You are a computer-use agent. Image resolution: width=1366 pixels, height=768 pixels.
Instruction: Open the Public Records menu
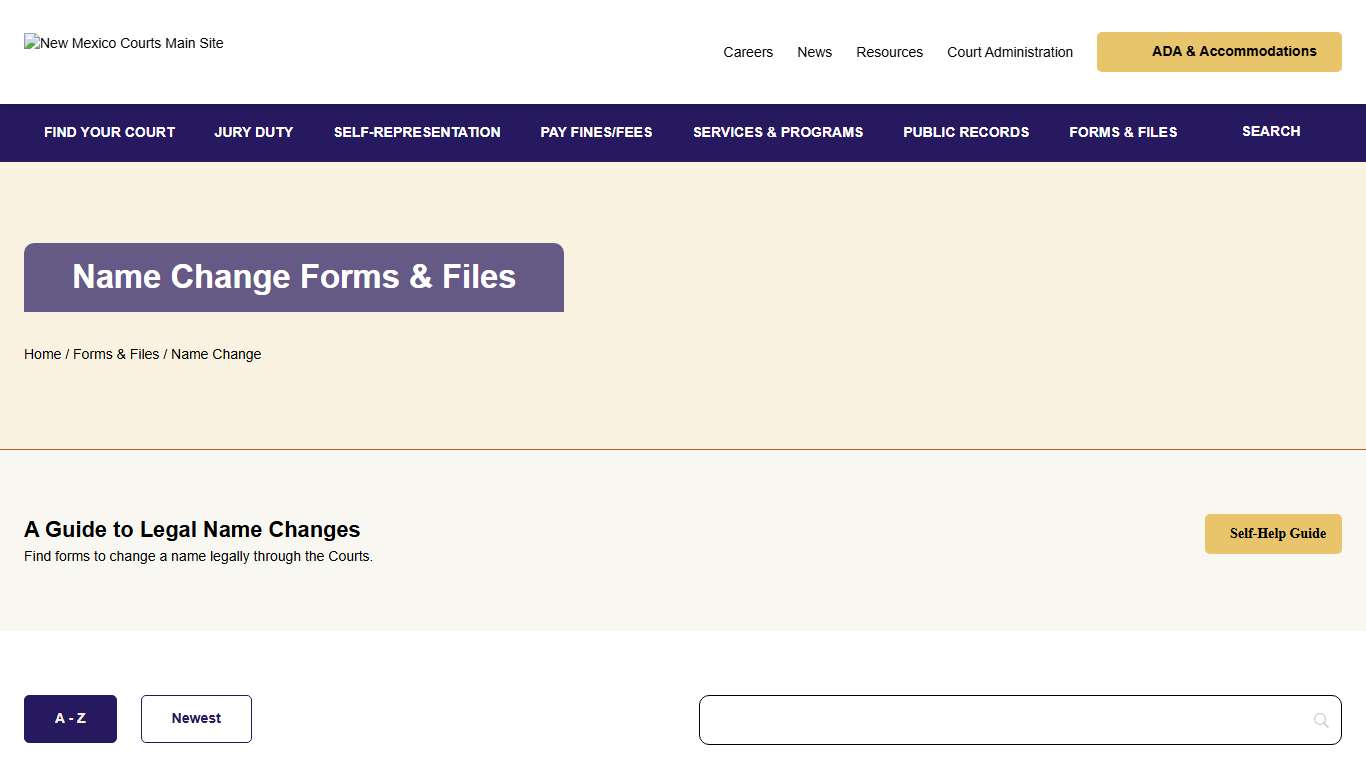(966, 132)
